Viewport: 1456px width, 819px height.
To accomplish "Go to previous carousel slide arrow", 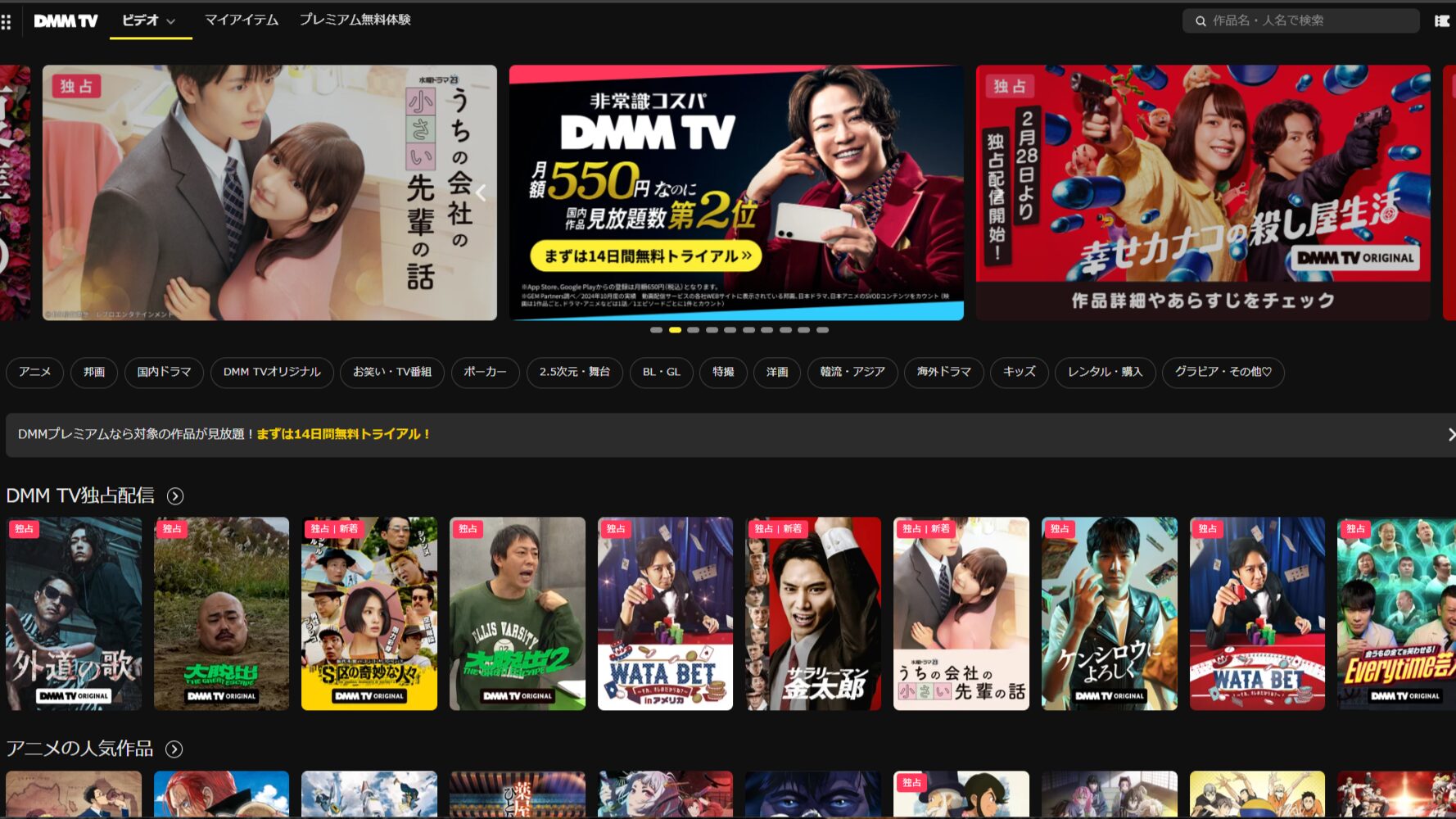I will coord(481,193).
